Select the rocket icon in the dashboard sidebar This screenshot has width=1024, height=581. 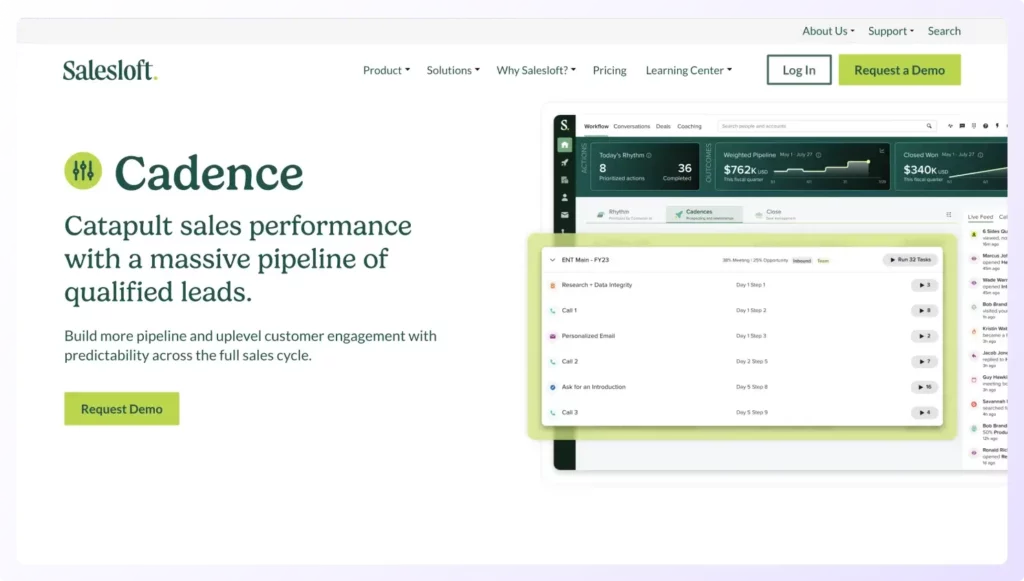pyautogui.click(x=564, y=163)
